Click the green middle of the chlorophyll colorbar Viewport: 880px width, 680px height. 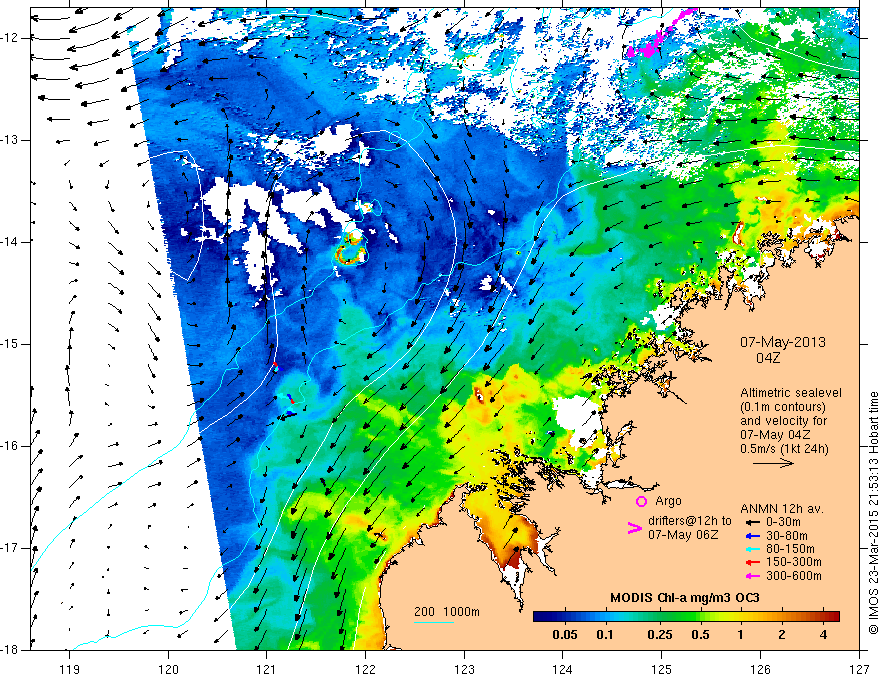686,616
